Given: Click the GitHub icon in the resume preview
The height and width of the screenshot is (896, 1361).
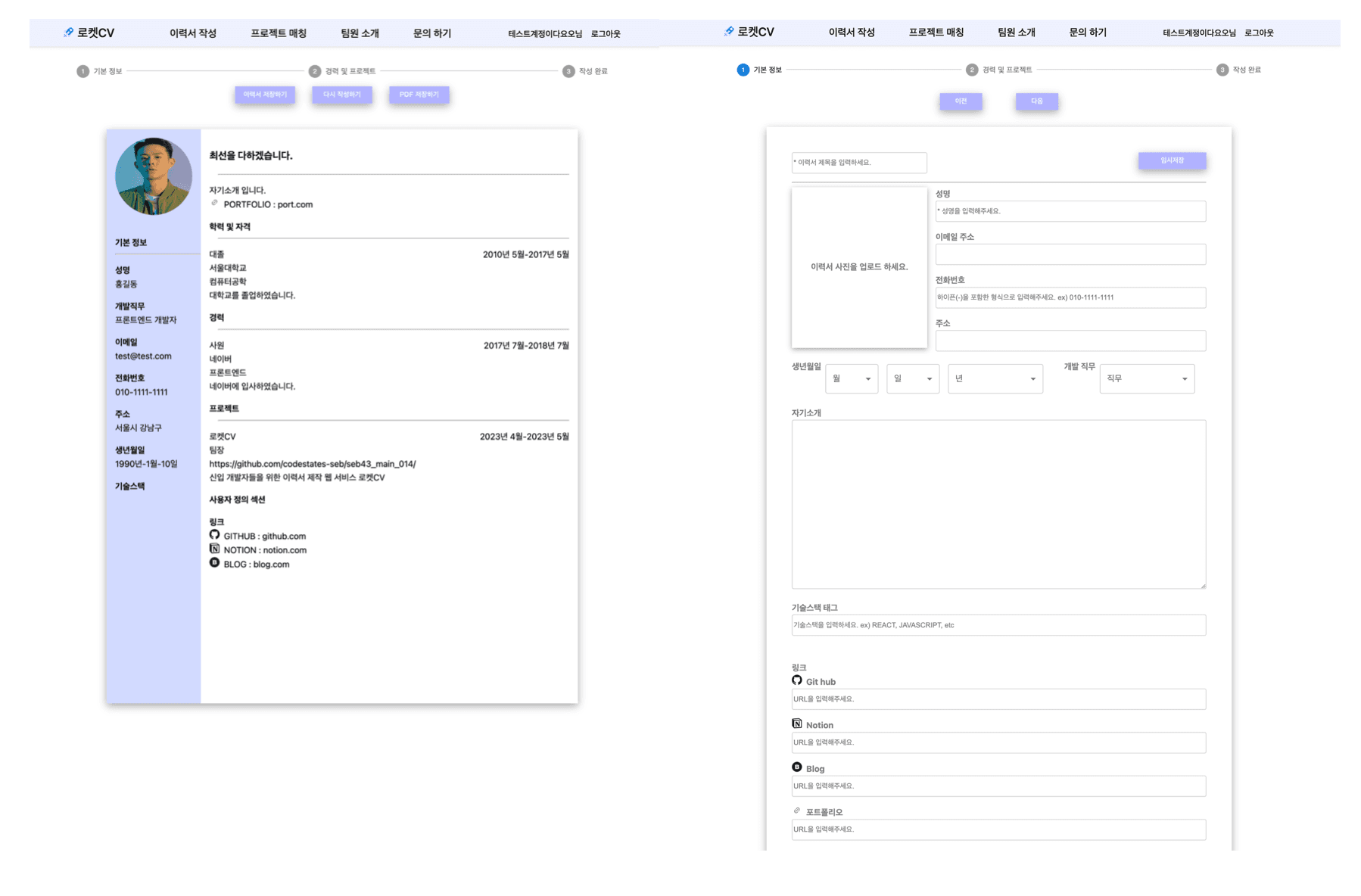Looking at the screenshot, I should point(214,535).
